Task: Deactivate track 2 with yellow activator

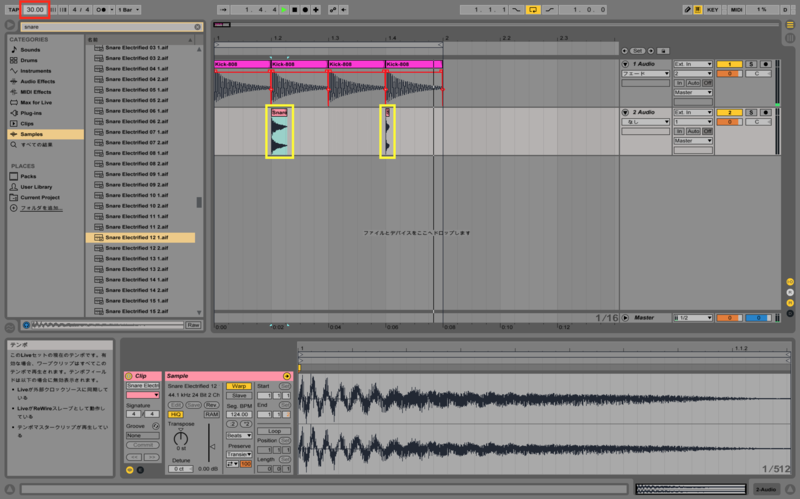Action: click(729, 112)
